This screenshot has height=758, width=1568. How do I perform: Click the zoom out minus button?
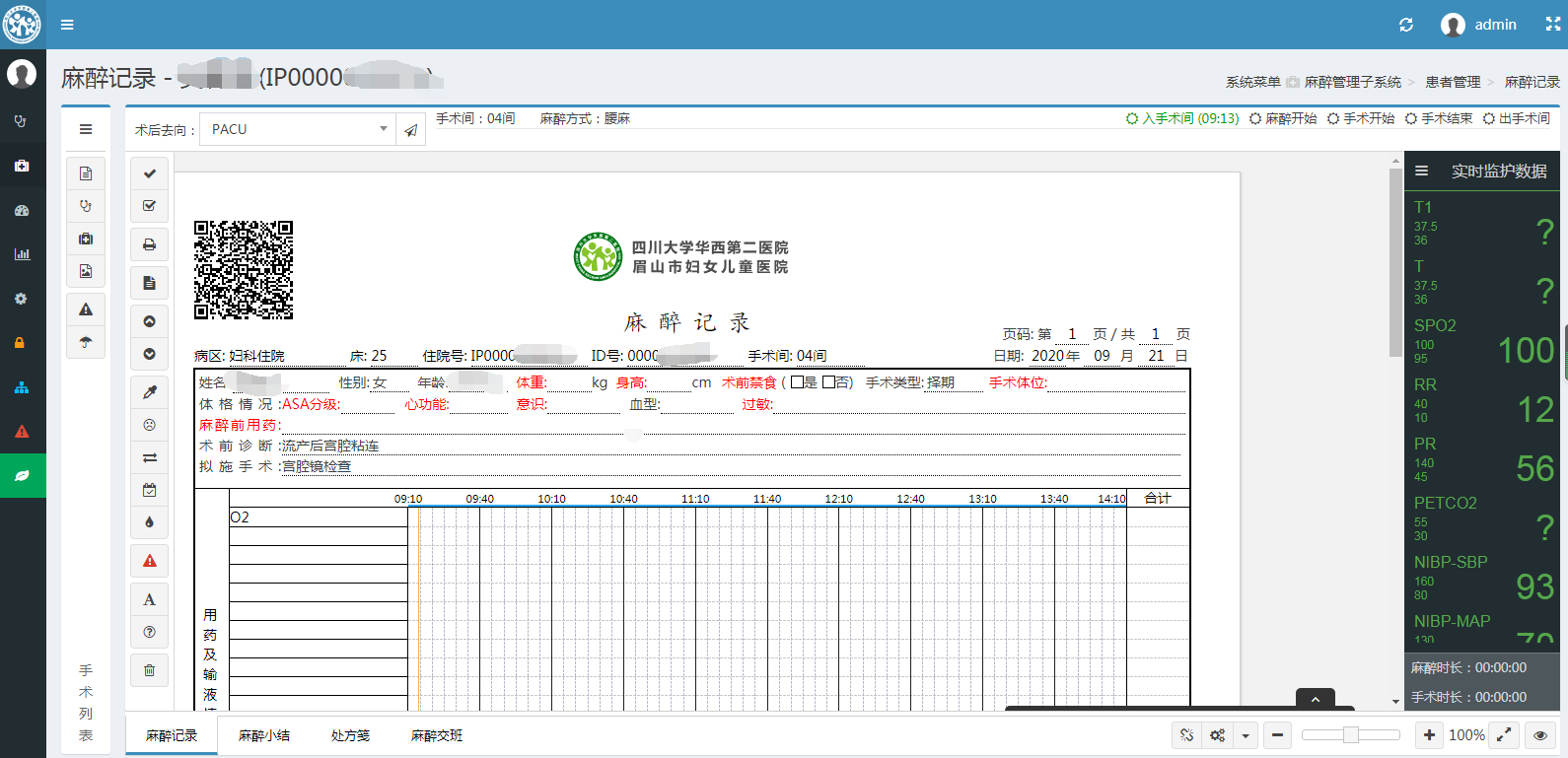(x=1277, y=735)
